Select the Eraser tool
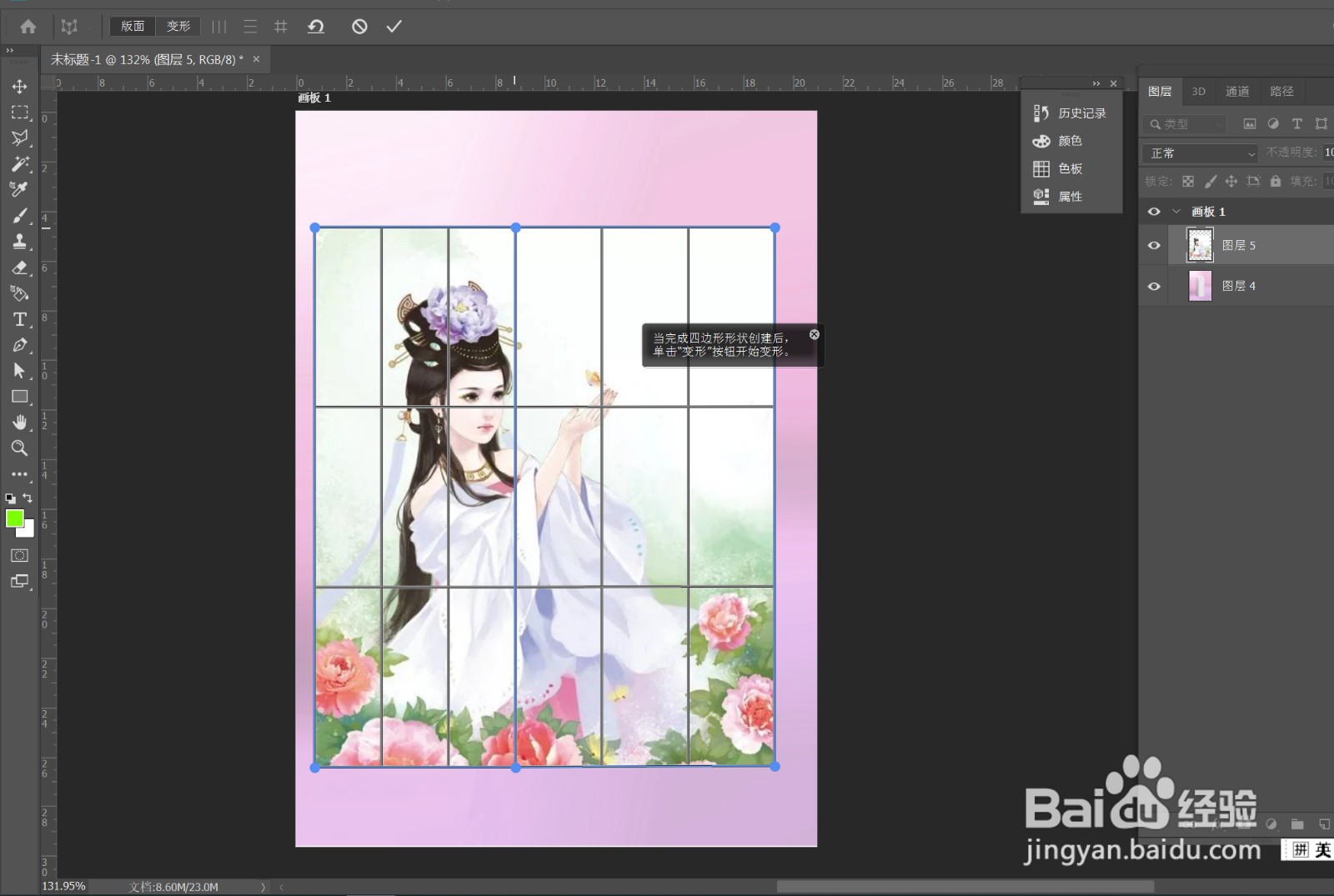The width and height of the screenshot is (1334, 896). coord(20,268)
